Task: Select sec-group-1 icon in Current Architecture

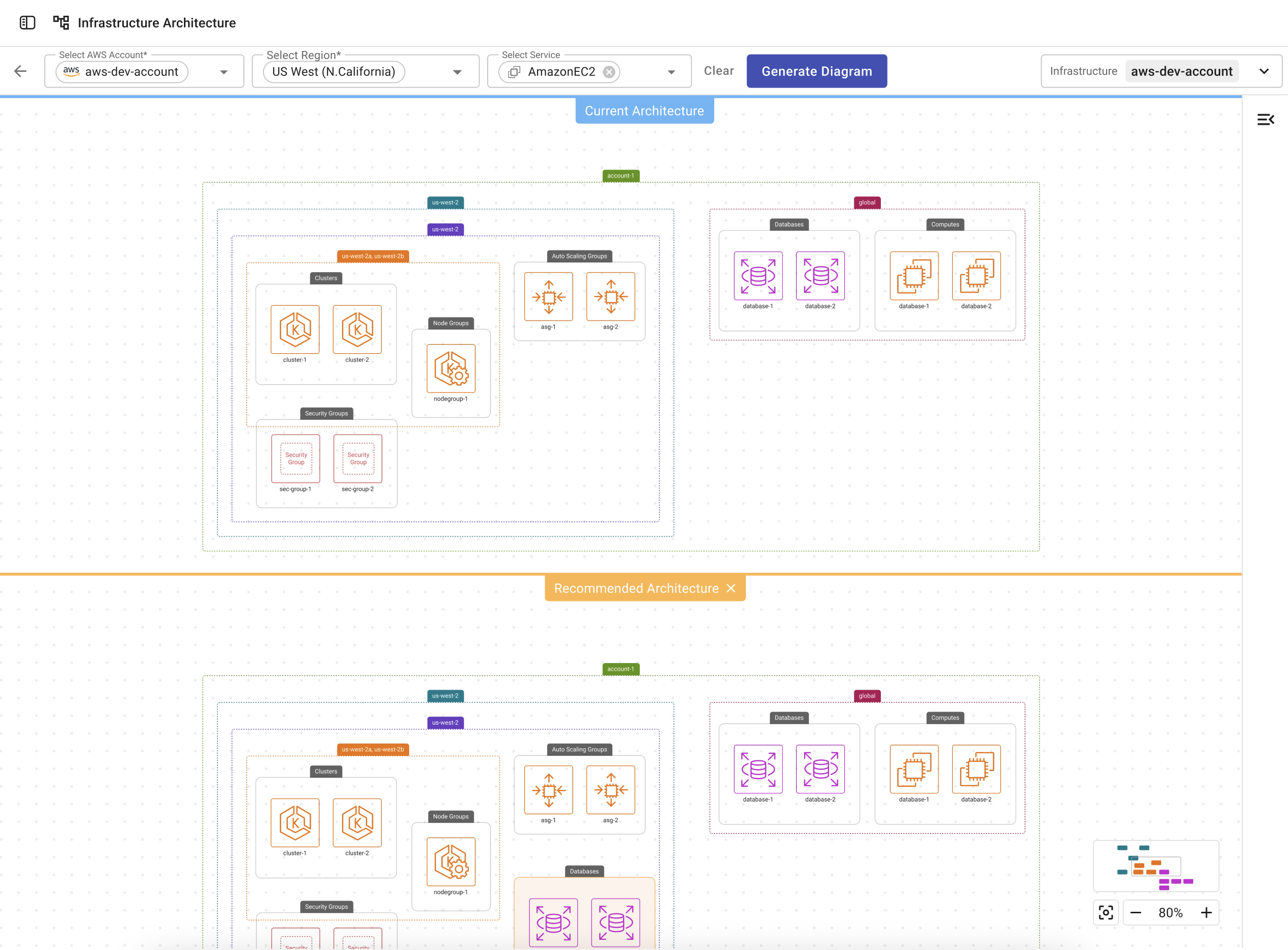Action: [296, 458]
